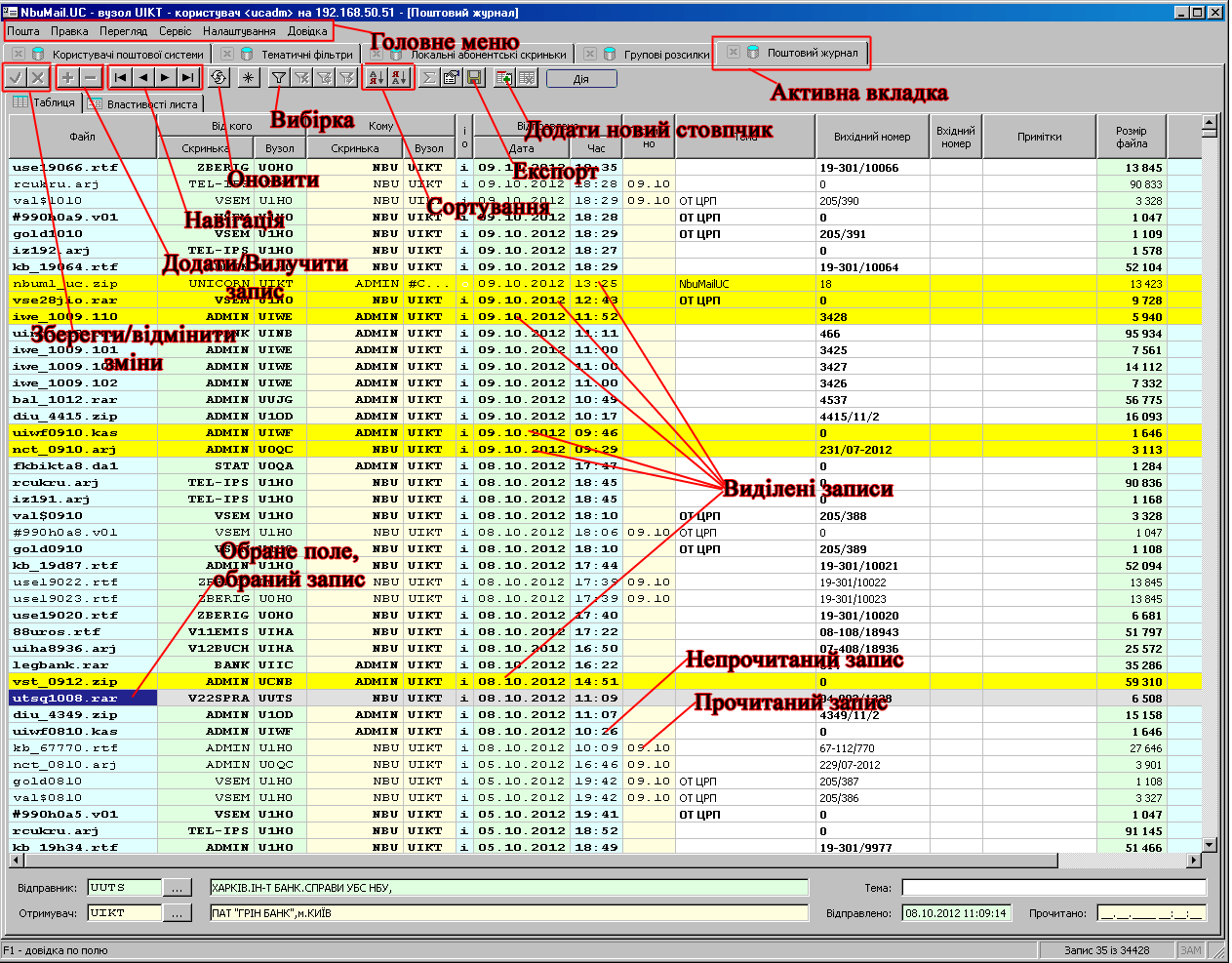Click the Вихідний номер column header
The image size is (1232, 963).
(x=872, y=137)
